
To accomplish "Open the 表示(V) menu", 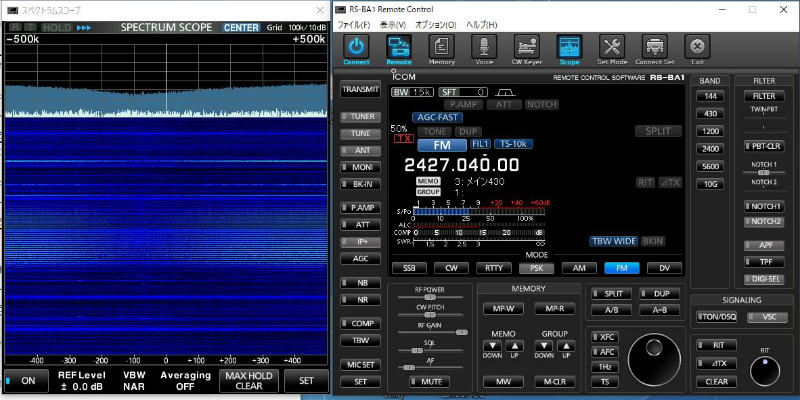I will (392, 24).
